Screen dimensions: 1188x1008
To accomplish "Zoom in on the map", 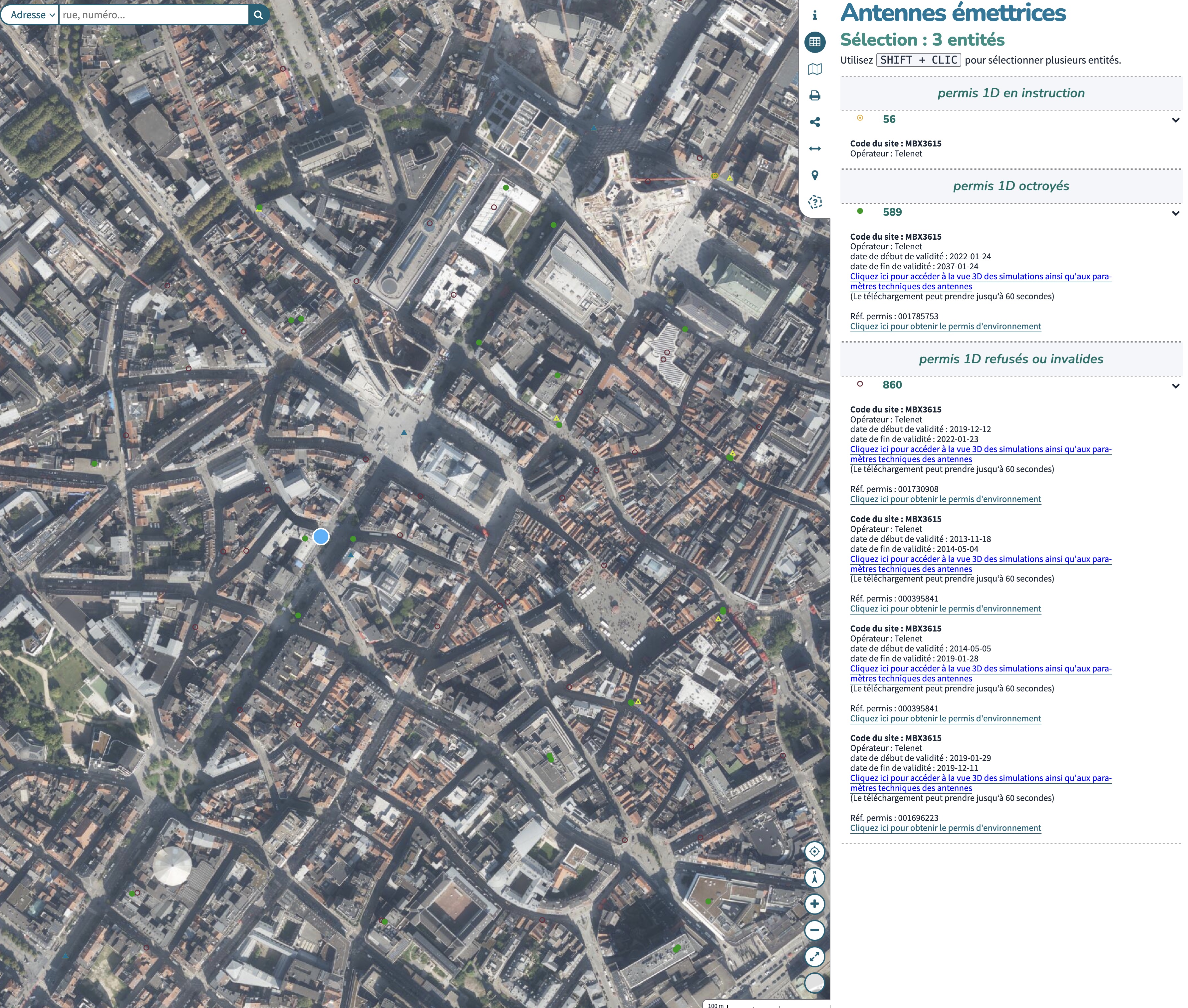I will [x=814, y=903].
